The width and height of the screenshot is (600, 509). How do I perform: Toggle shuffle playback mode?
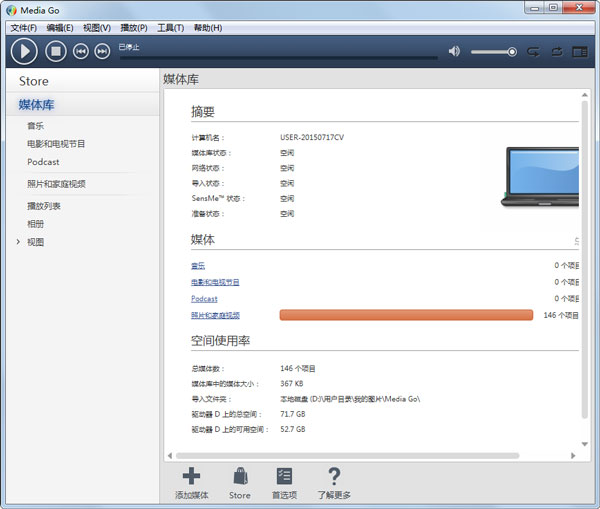coord(533,51)
